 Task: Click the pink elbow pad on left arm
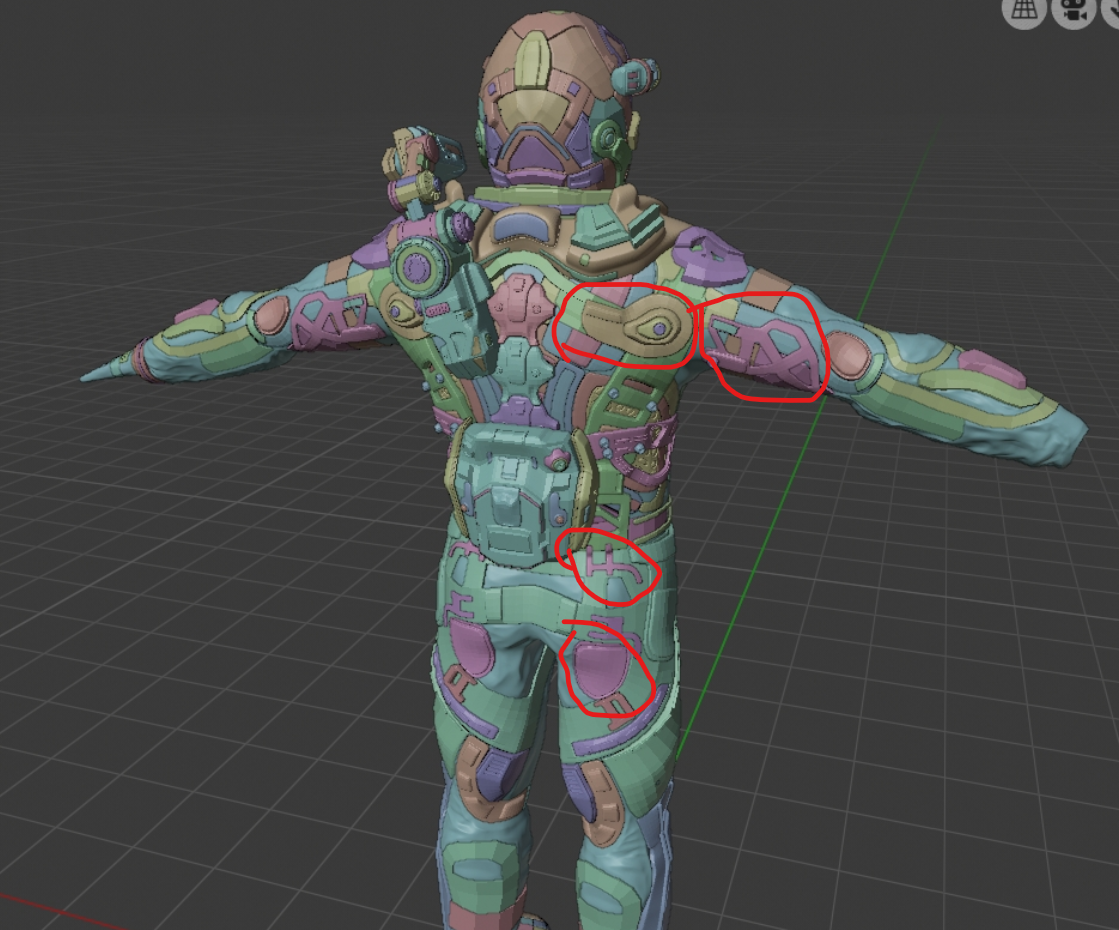[x=270, y=315]
